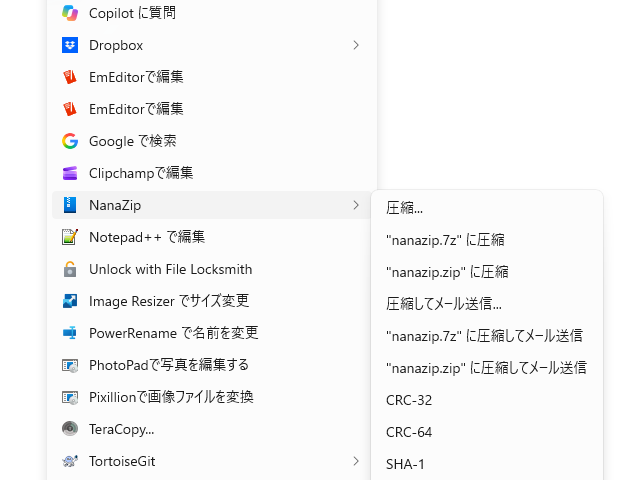Select '"nanazip.7z" に圧縮してメール送信'
Image resolution: width=640 pixels, height=480 pixels.
(487, 336)
